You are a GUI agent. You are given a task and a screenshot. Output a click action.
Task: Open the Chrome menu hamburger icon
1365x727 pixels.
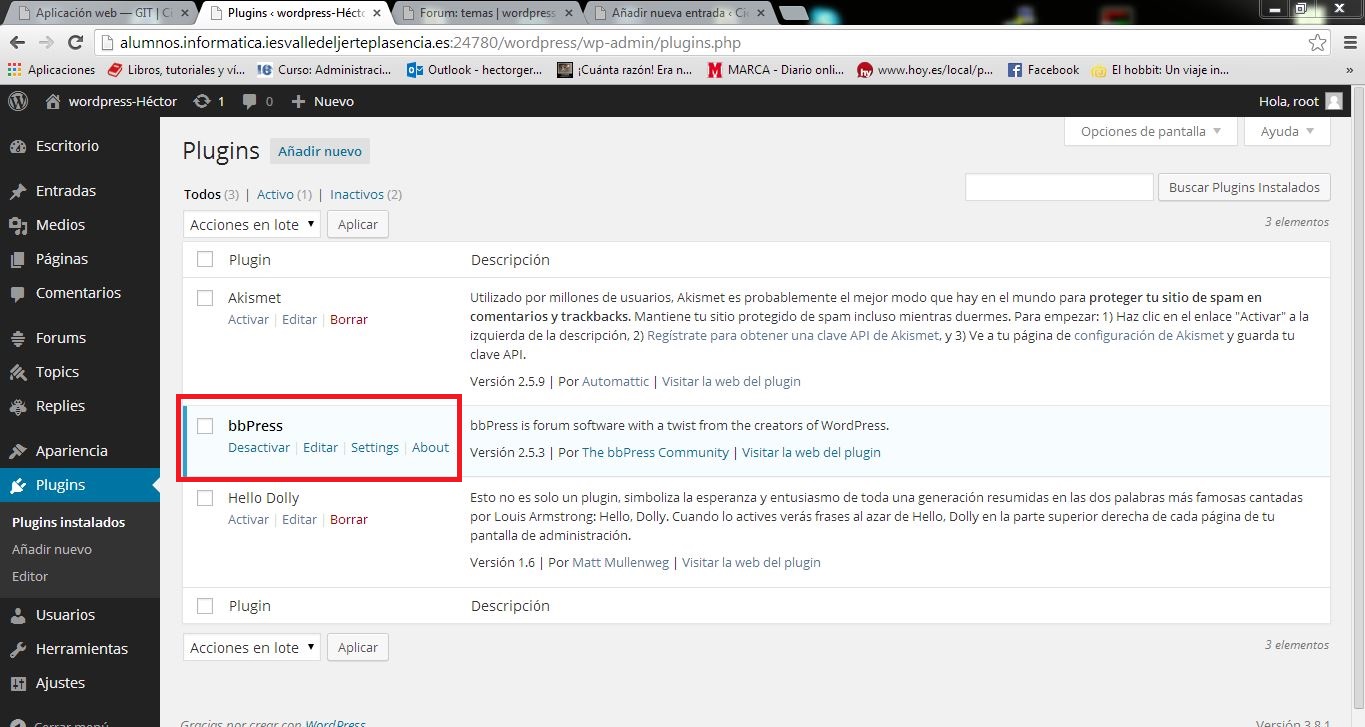(x=1346, y=43)
